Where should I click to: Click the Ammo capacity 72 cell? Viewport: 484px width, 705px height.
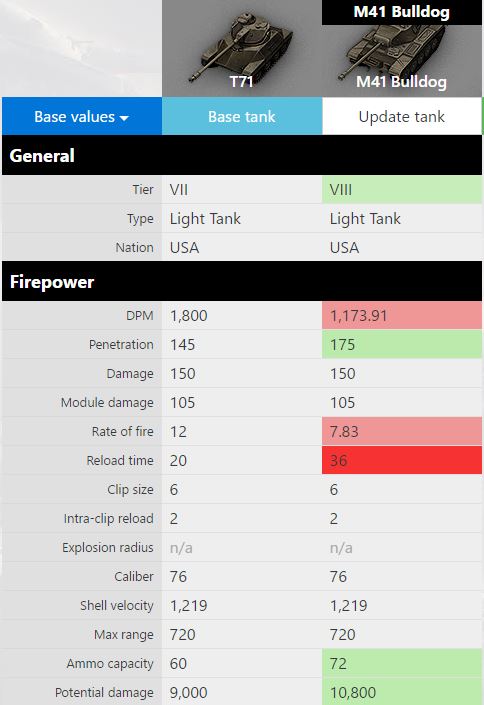pyautogui.click(x=402, y=663)
